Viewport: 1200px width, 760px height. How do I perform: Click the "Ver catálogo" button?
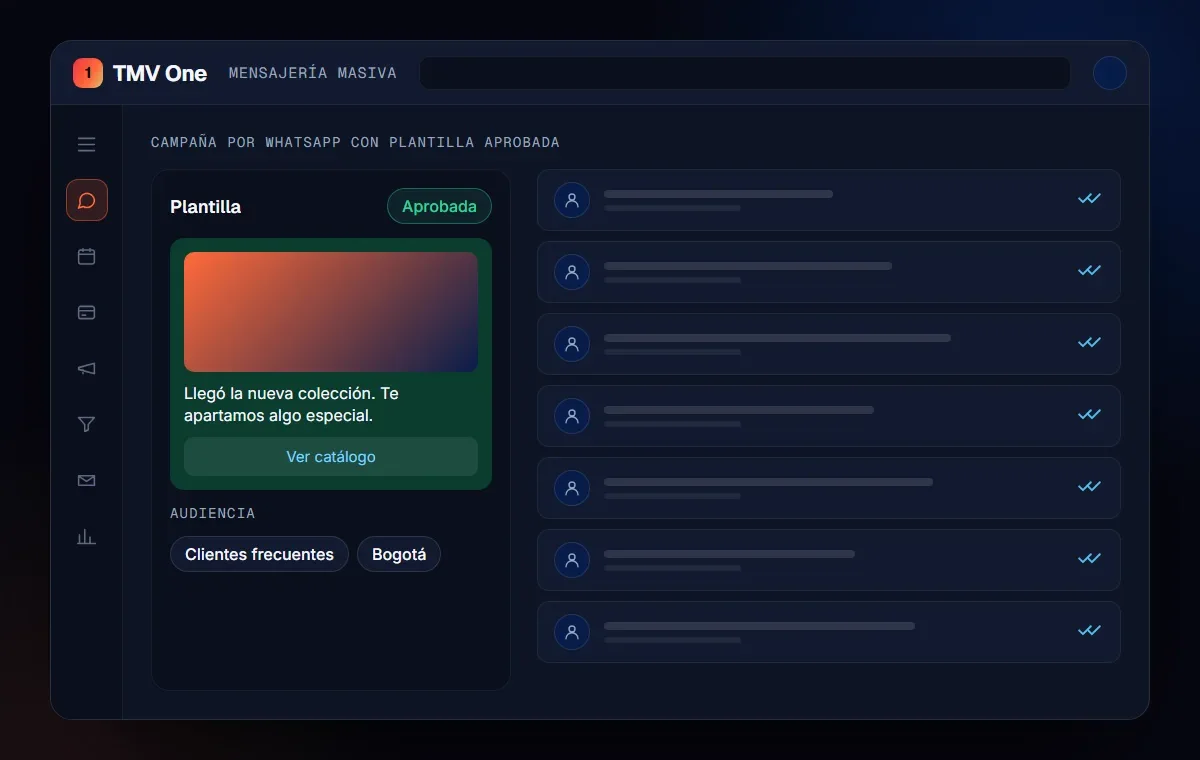[x=331, y=457]
